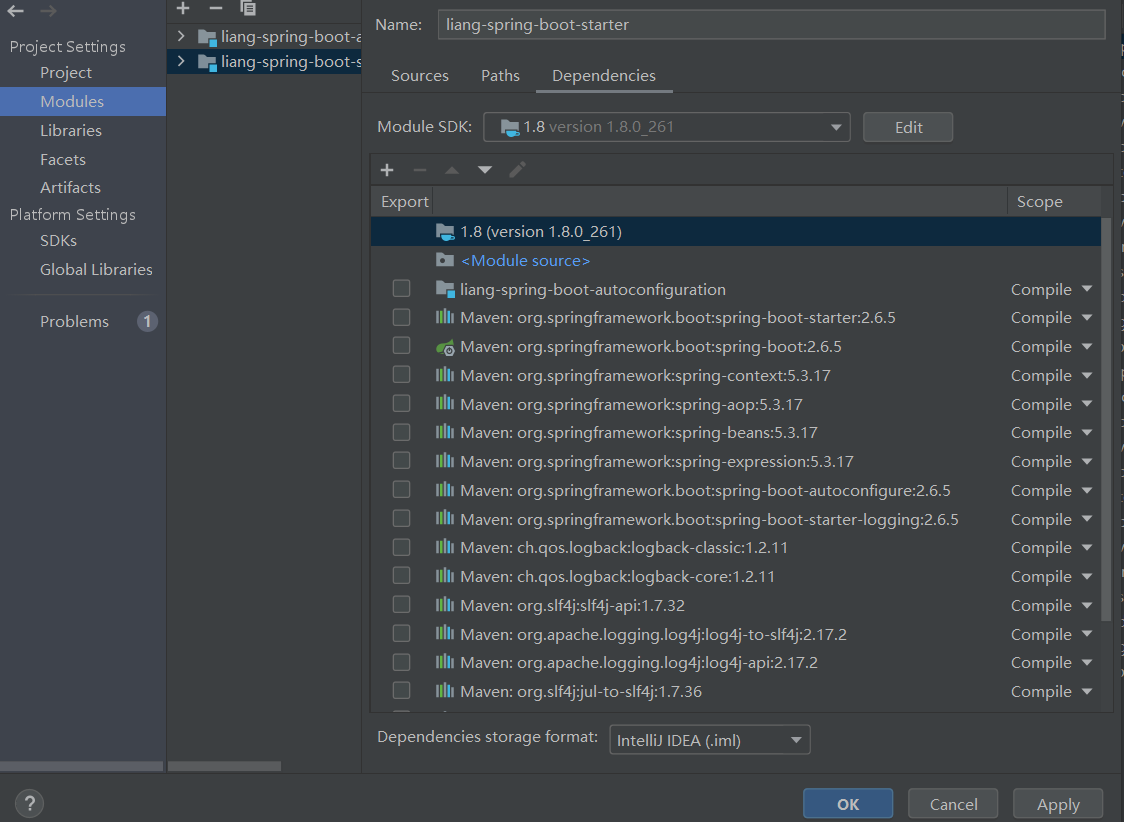Open help with the question mark icon
Image resolution: width=1124 pixels, height=822 pixels.
pos(29,803)
